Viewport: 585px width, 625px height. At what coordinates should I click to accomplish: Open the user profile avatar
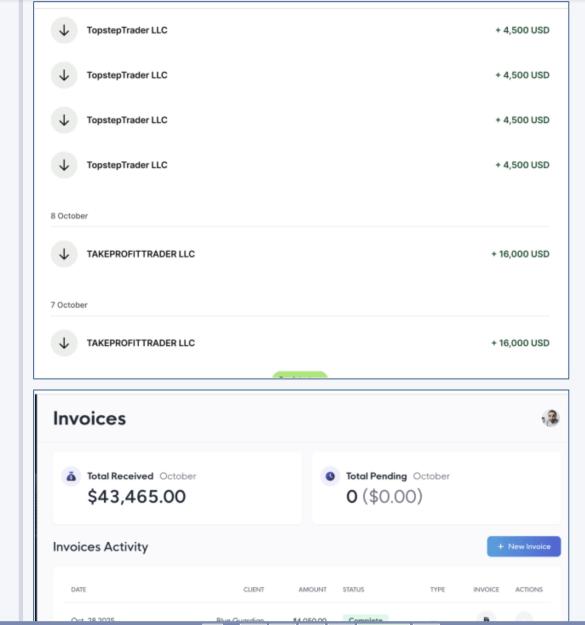click(551, 418)
